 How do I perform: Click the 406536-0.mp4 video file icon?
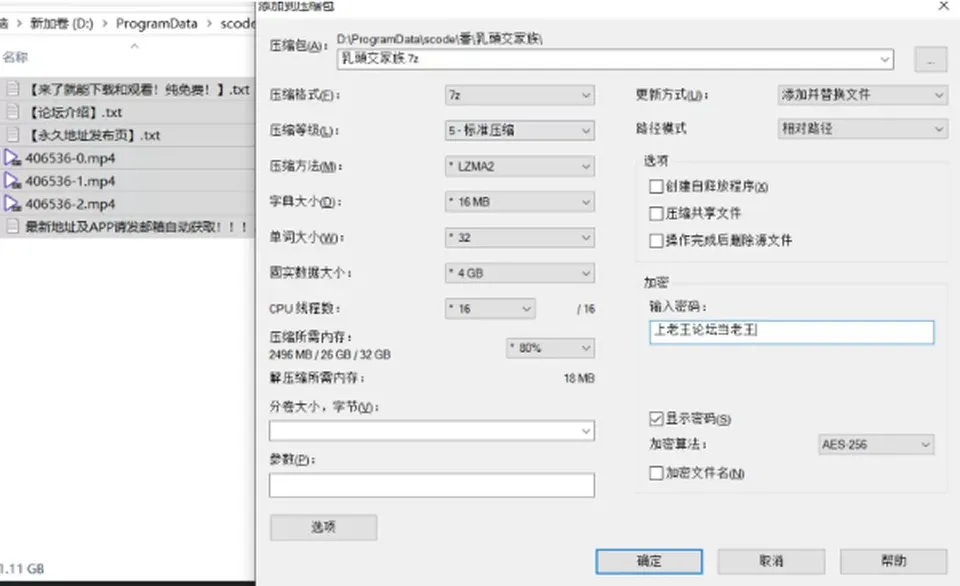pyautogui.click(x=12, y=158)
